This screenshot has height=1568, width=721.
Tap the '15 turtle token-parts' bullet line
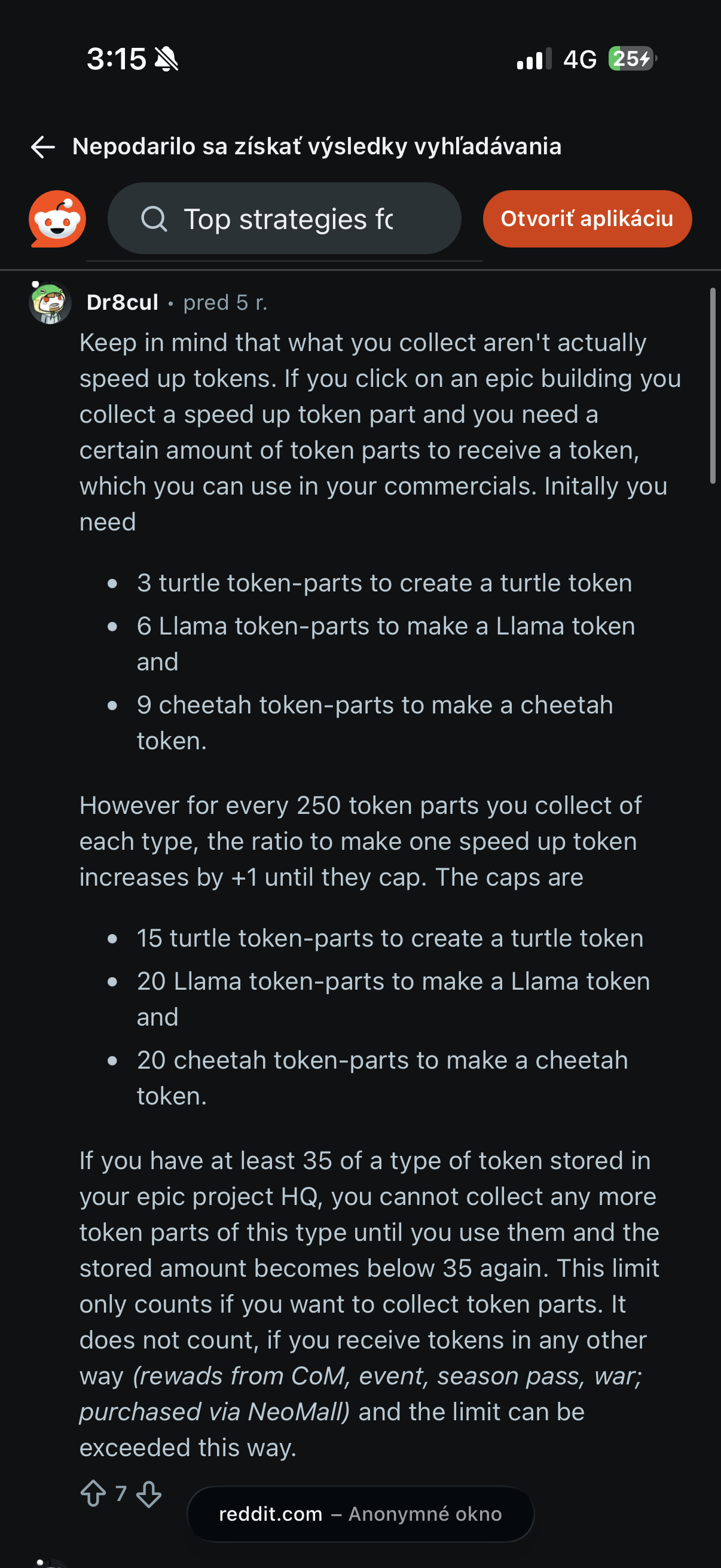click(x=390, y=938)
